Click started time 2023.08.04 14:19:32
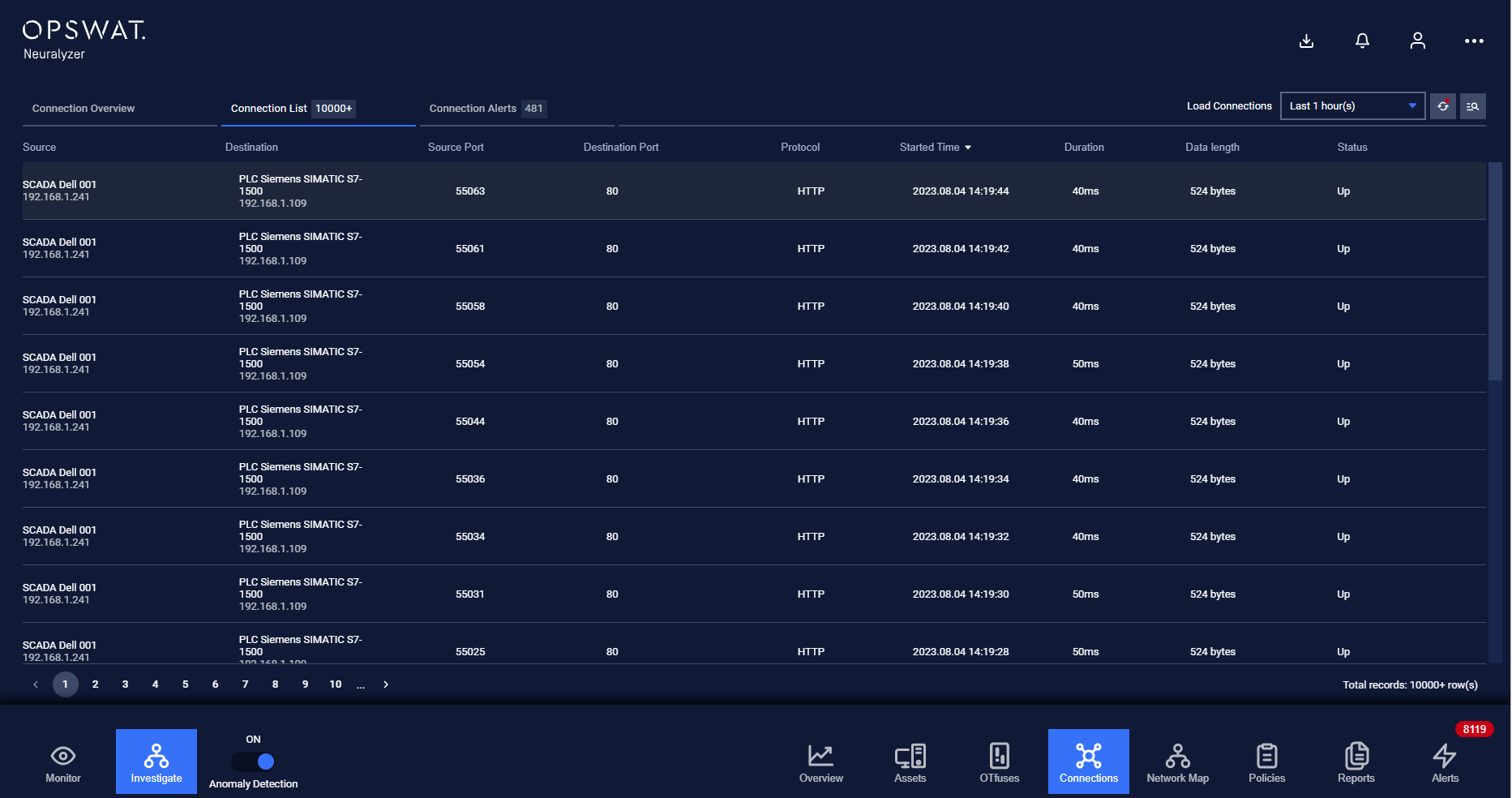This screenshot has width=1512, height=798. (x=961, y=537)
